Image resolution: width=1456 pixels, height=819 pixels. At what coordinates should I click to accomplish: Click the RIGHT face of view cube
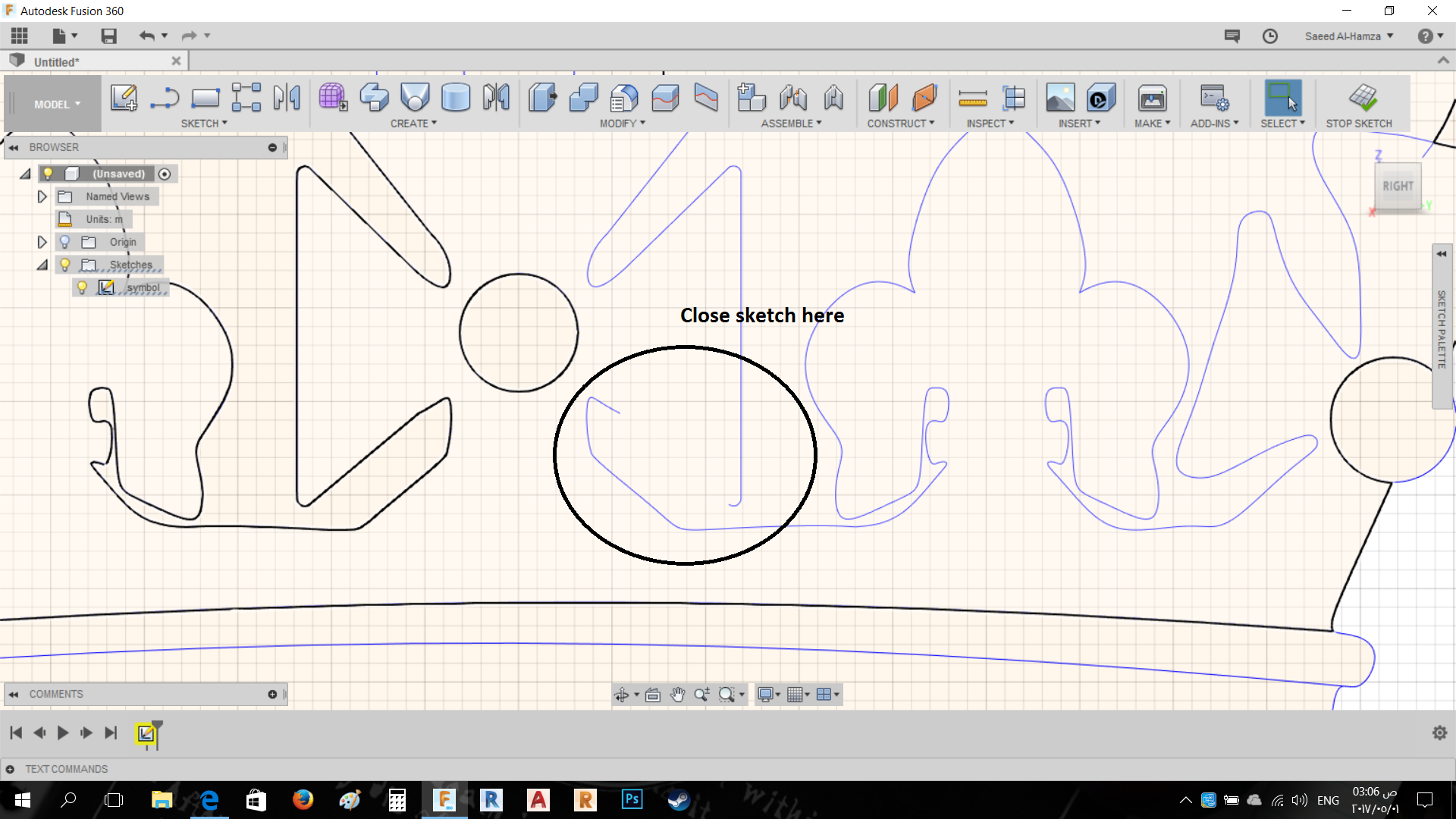point(1398,186)
